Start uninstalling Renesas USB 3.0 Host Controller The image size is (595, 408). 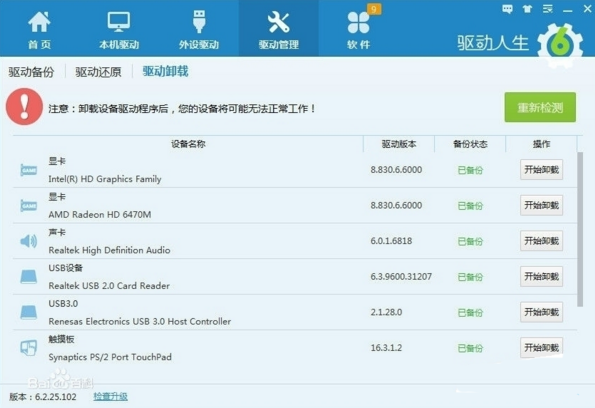[x=541, y=312]
